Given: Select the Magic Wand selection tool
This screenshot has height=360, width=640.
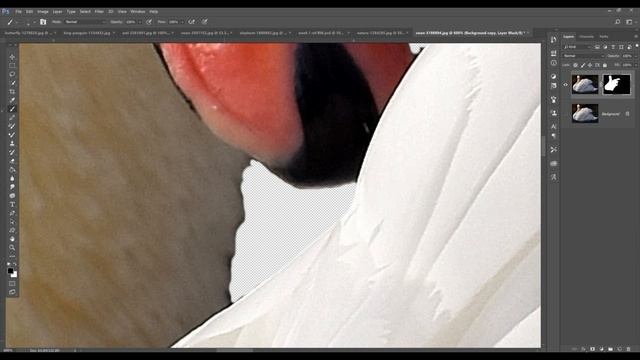Looking at the screenshot, I should tap(12, 83).
